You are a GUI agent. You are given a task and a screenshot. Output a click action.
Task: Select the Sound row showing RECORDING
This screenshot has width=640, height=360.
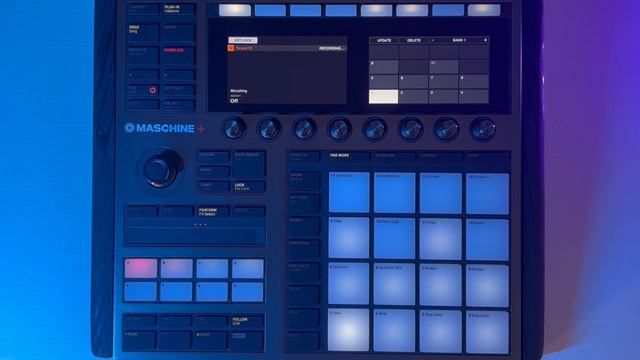[x=287, y=48]
